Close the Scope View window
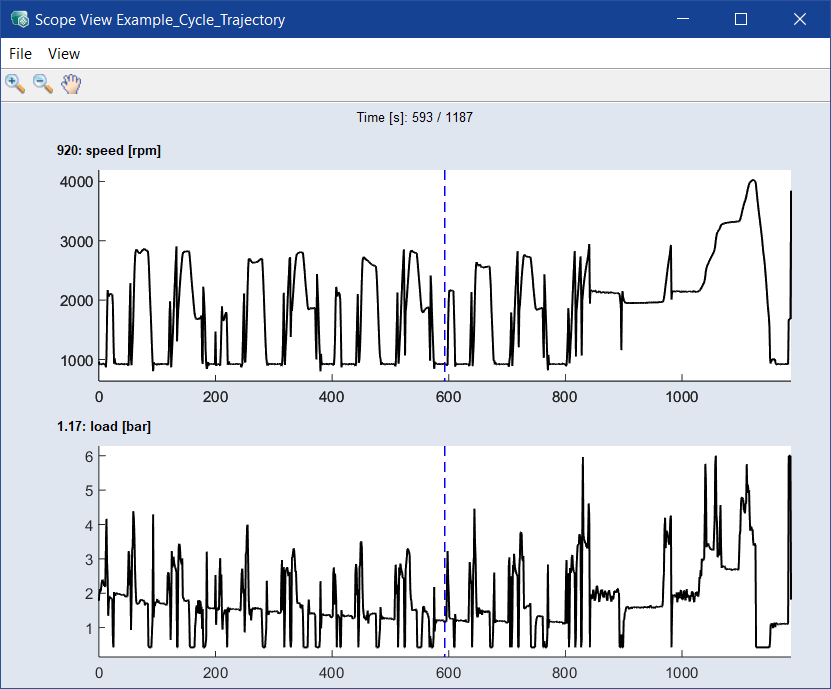The width and height of the screenshot is (831, 689). 799,19
